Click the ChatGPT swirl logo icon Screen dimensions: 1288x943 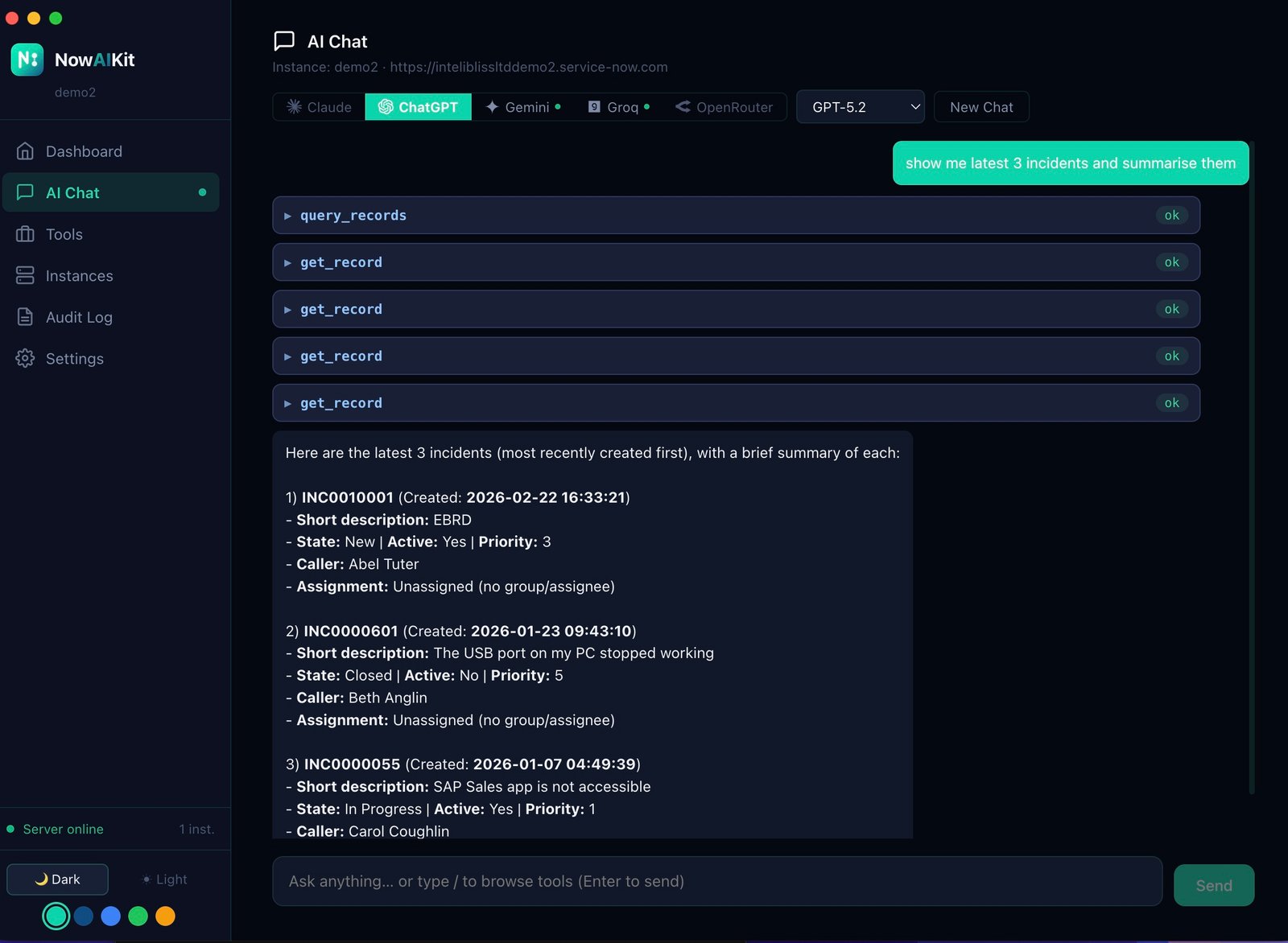(x=386, y=106)
